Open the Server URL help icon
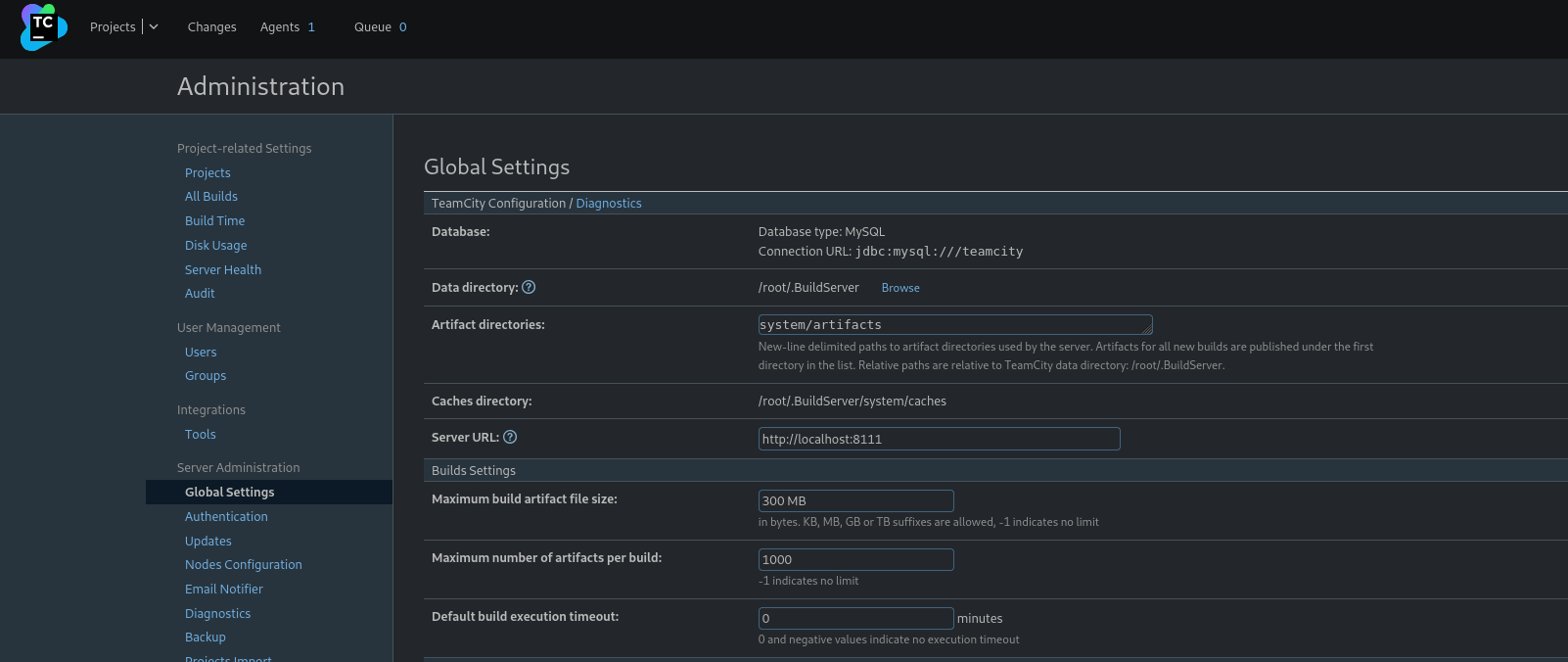The height and width of the screenshot is (662, 1568). pos(510,437)
